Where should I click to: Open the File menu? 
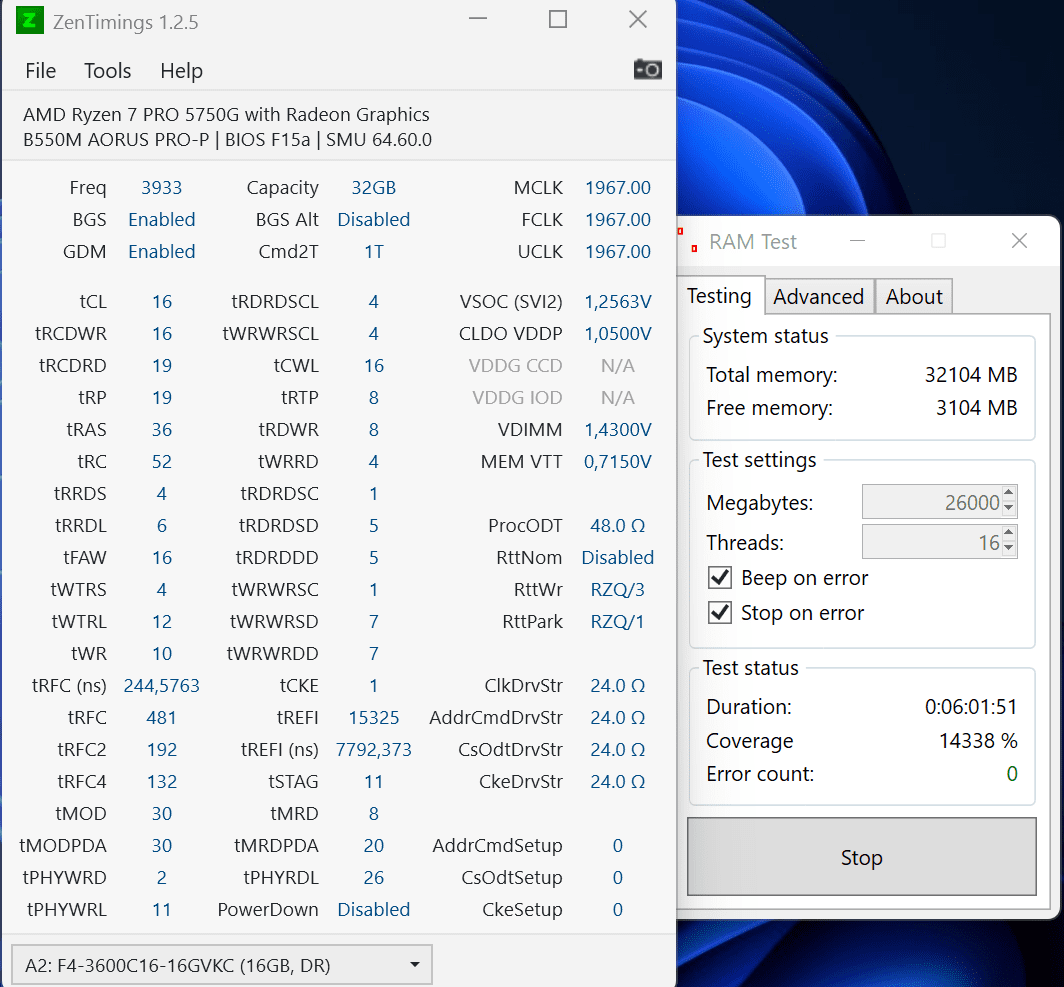(x=41, y=71)
